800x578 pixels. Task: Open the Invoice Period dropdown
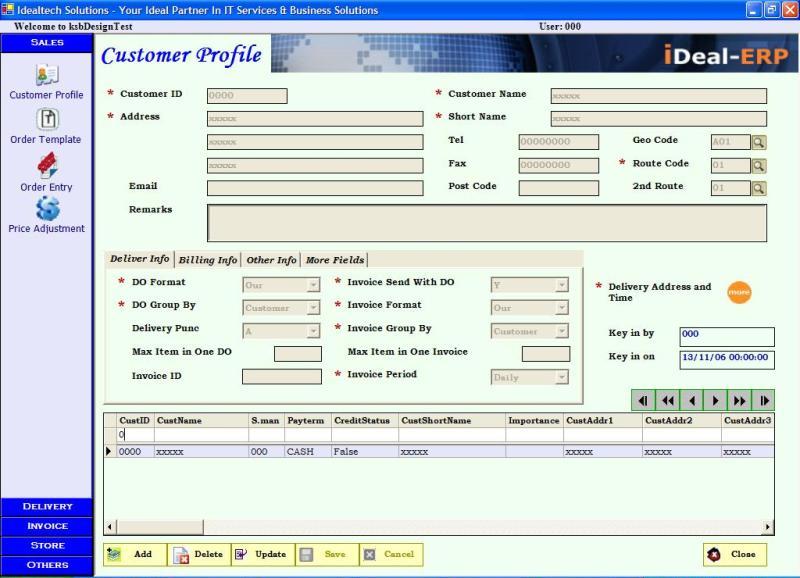click(x=561, y=378)
